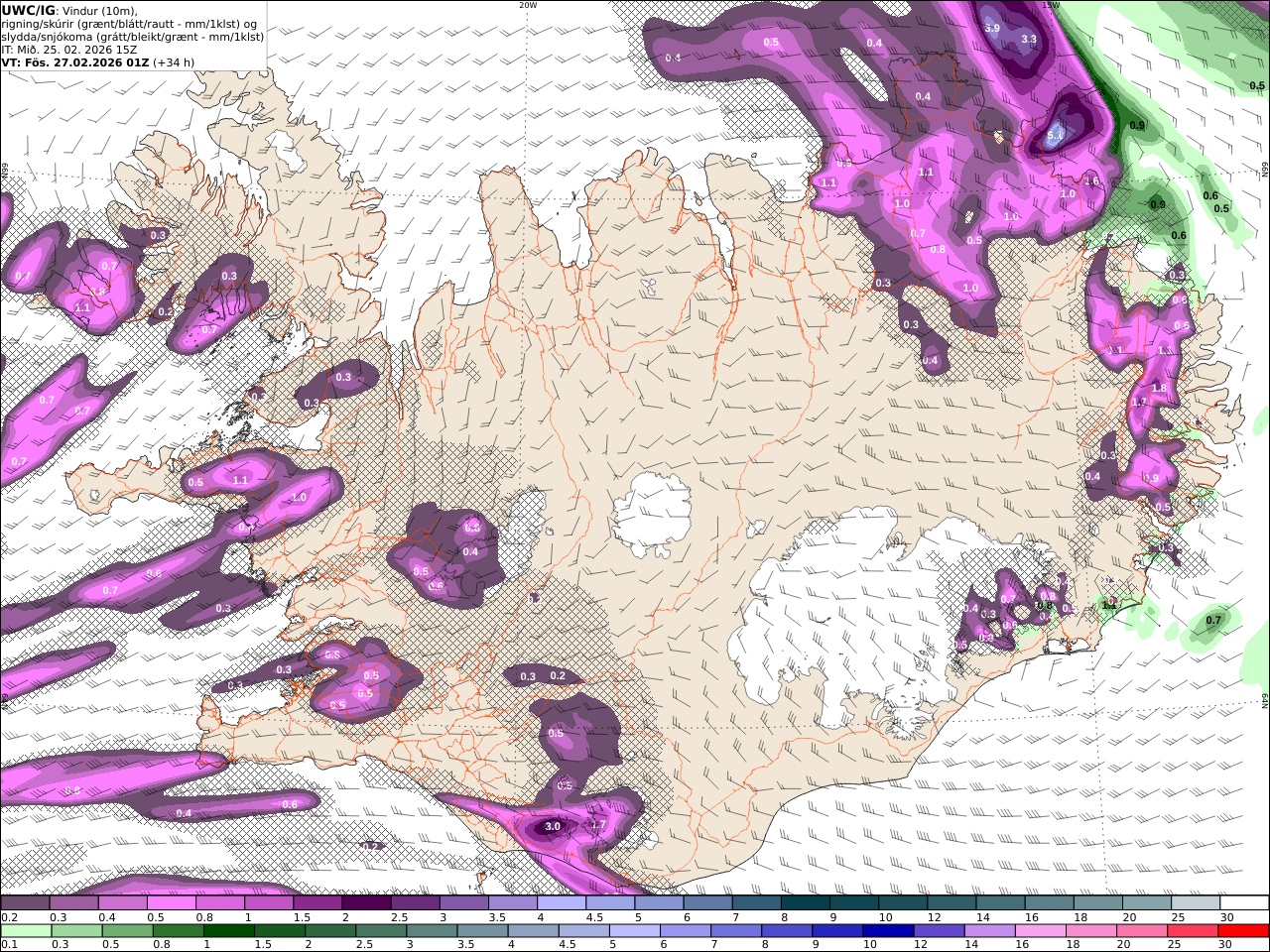The height and width of the screenshot is (952, 1270).
Task: Pick bottom legend palest green swatch between 0.1 and 0.3
Action: 27,930
